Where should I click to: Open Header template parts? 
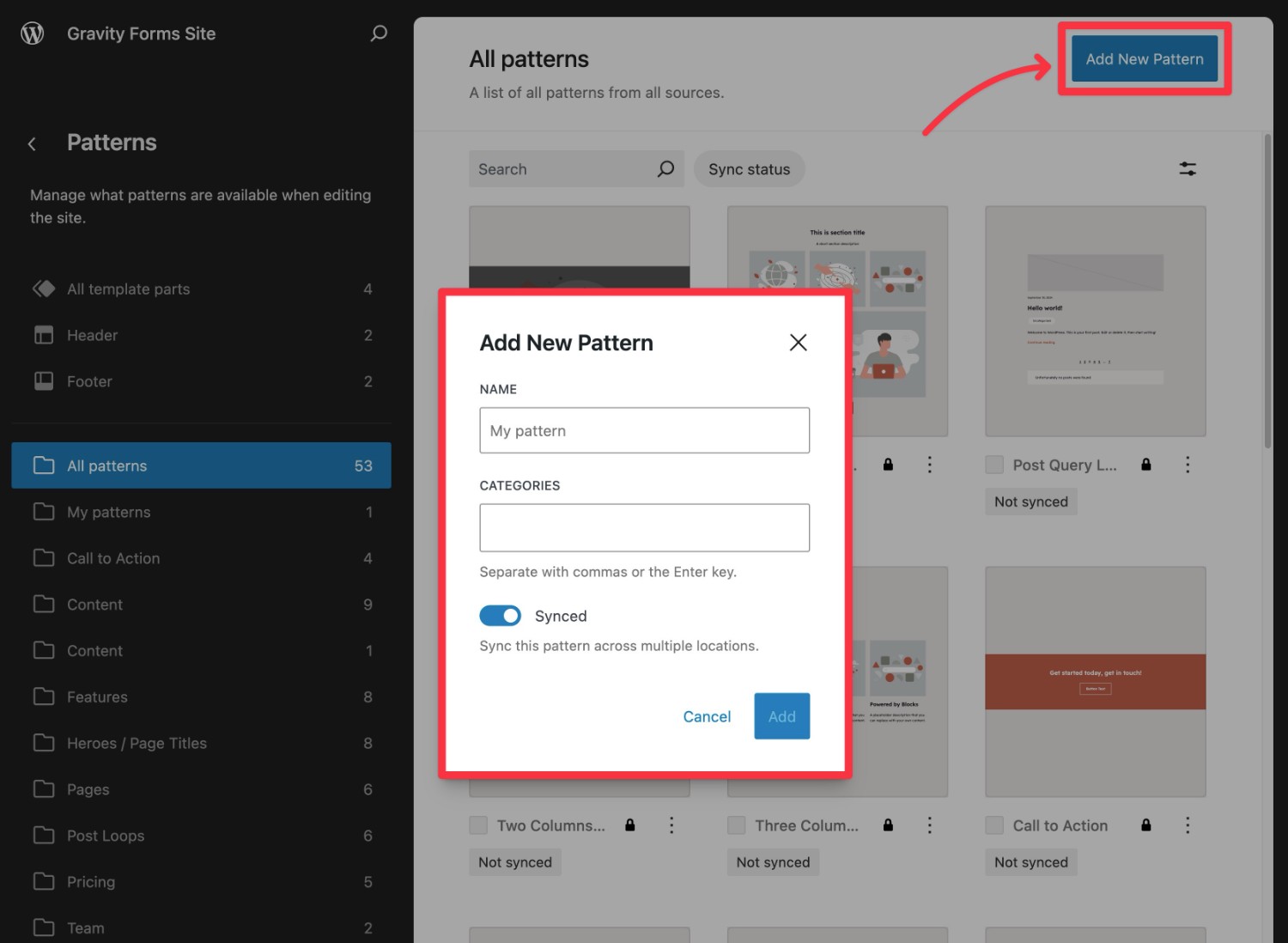pyautogui.click(x=202, y=335)
